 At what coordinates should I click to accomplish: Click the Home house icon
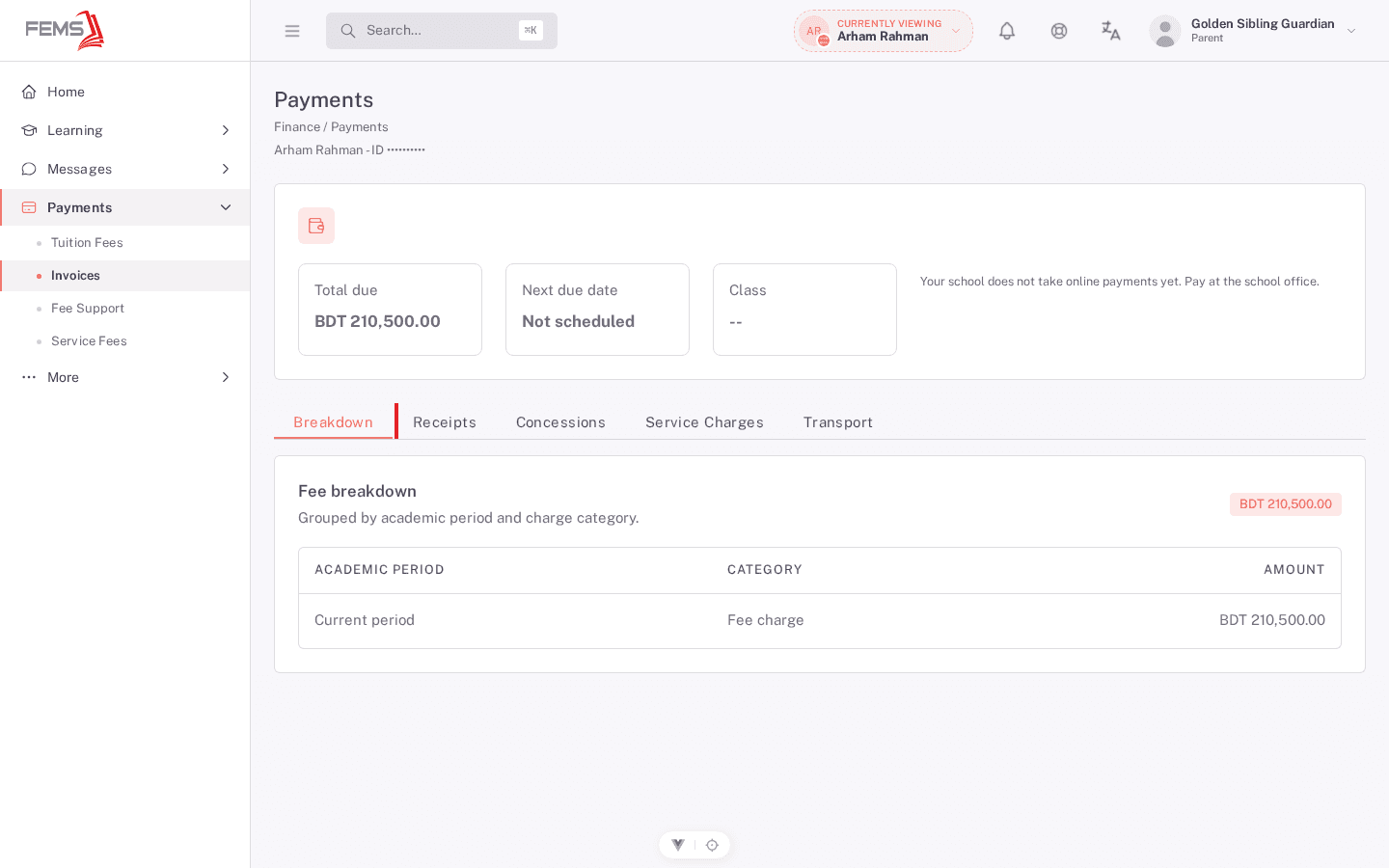tap(29, 92)
